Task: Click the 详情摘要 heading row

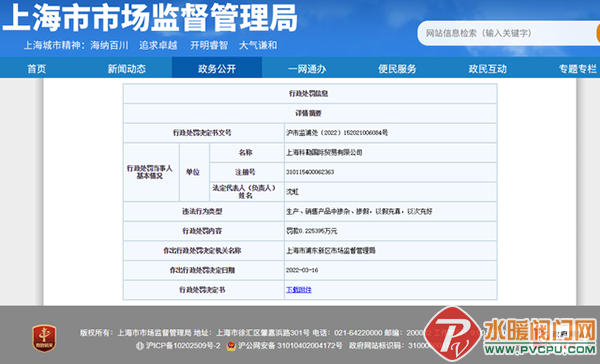Action: click(x=310, y=113)
